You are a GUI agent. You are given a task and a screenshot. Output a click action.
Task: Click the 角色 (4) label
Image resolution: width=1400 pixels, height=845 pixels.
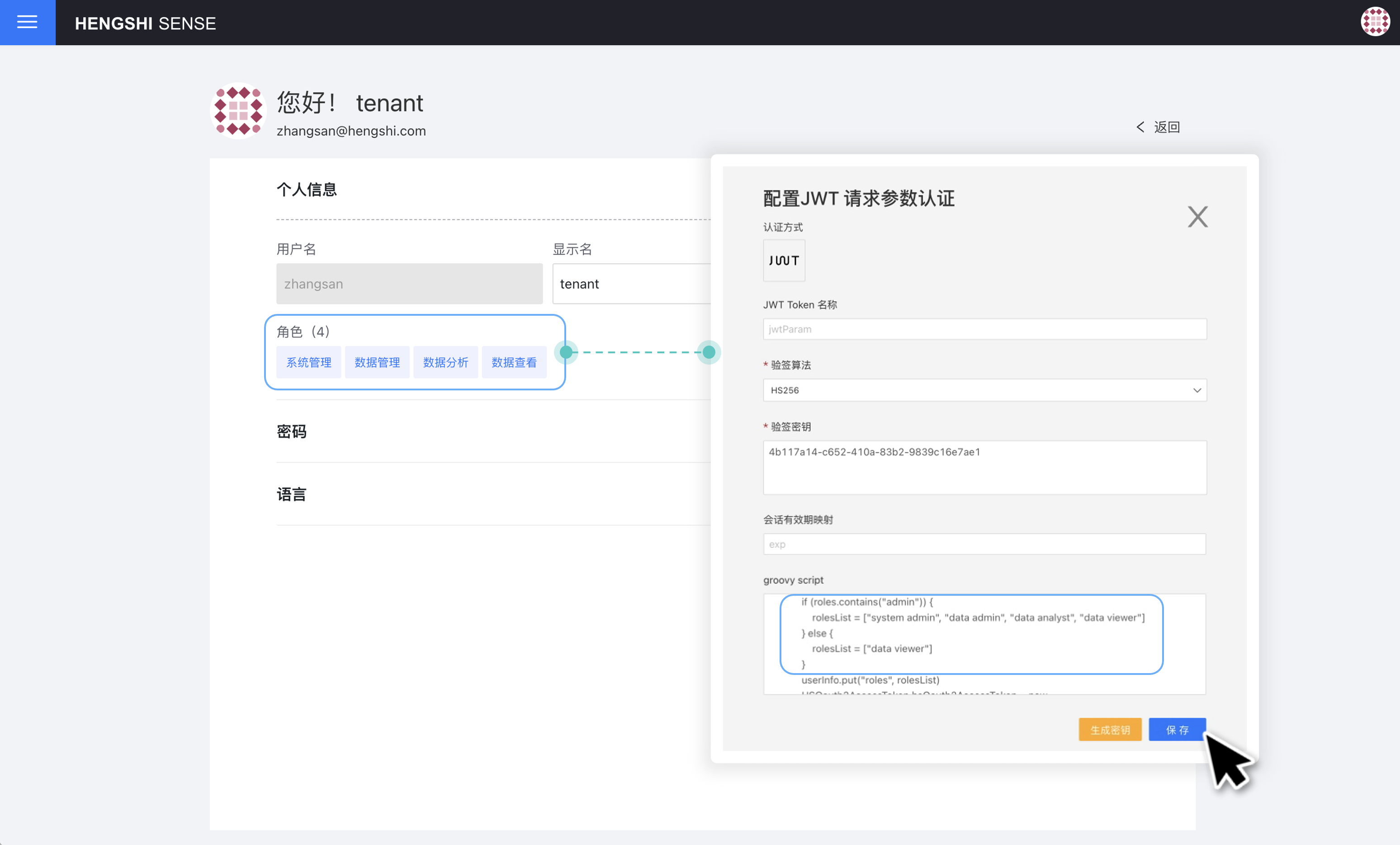303,331
